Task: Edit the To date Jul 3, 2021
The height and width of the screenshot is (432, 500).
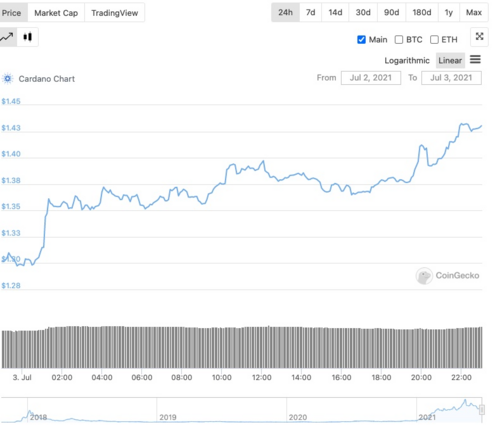Action: pos(451,78)
